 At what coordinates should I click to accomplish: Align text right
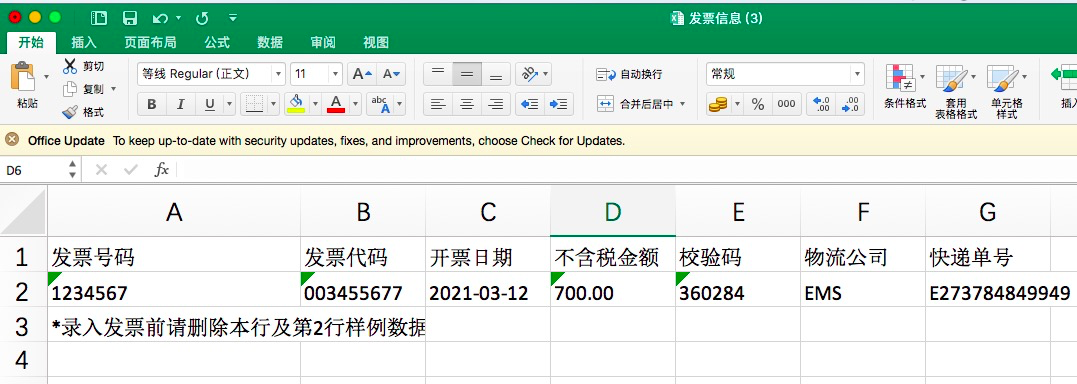496,104
